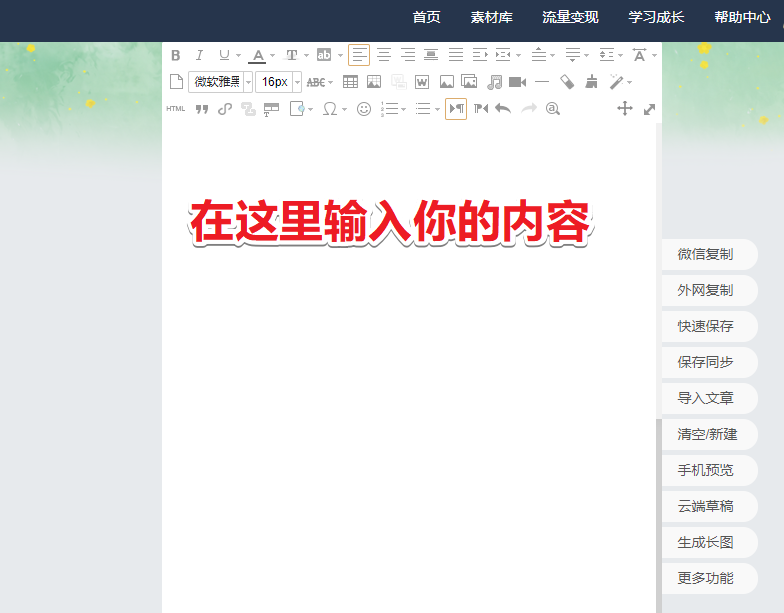Screen dimensions: 784x613
Task: Toggle left-to-right text direction
Action: point(456,108)
